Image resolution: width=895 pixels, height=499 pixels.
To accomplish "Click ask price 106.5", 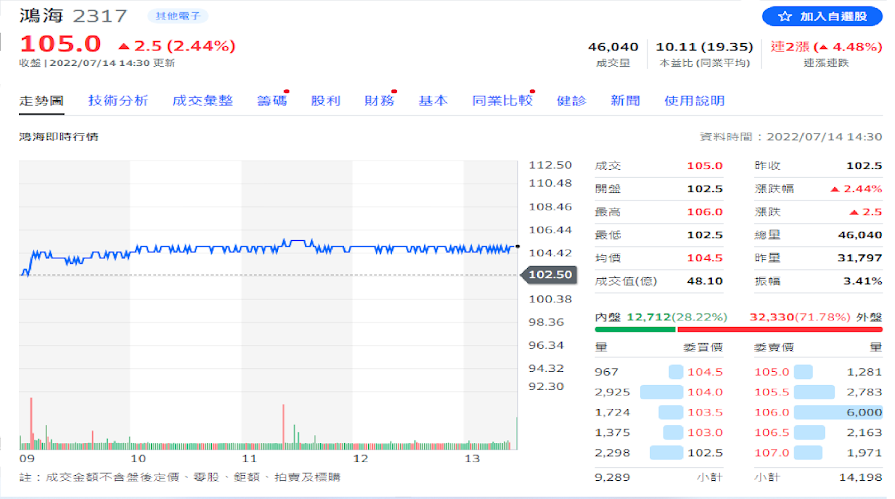I will (772, 433).
